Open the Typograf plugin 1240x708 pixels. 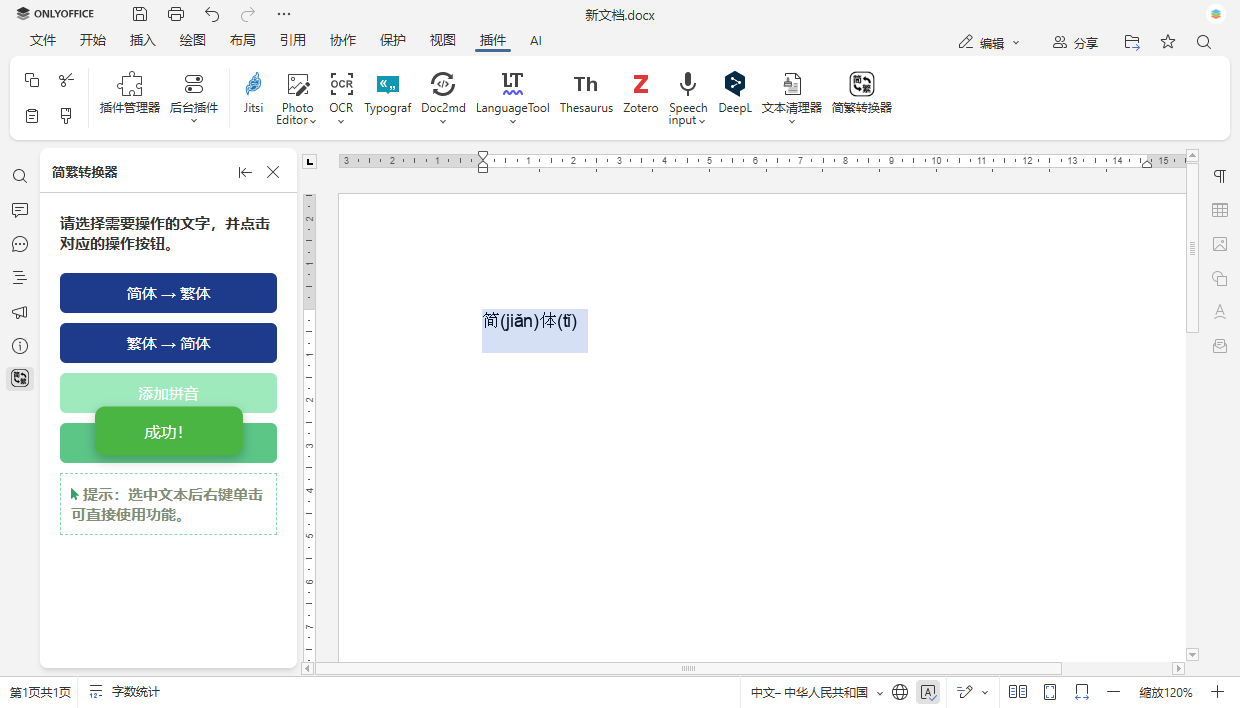(388, 93)
